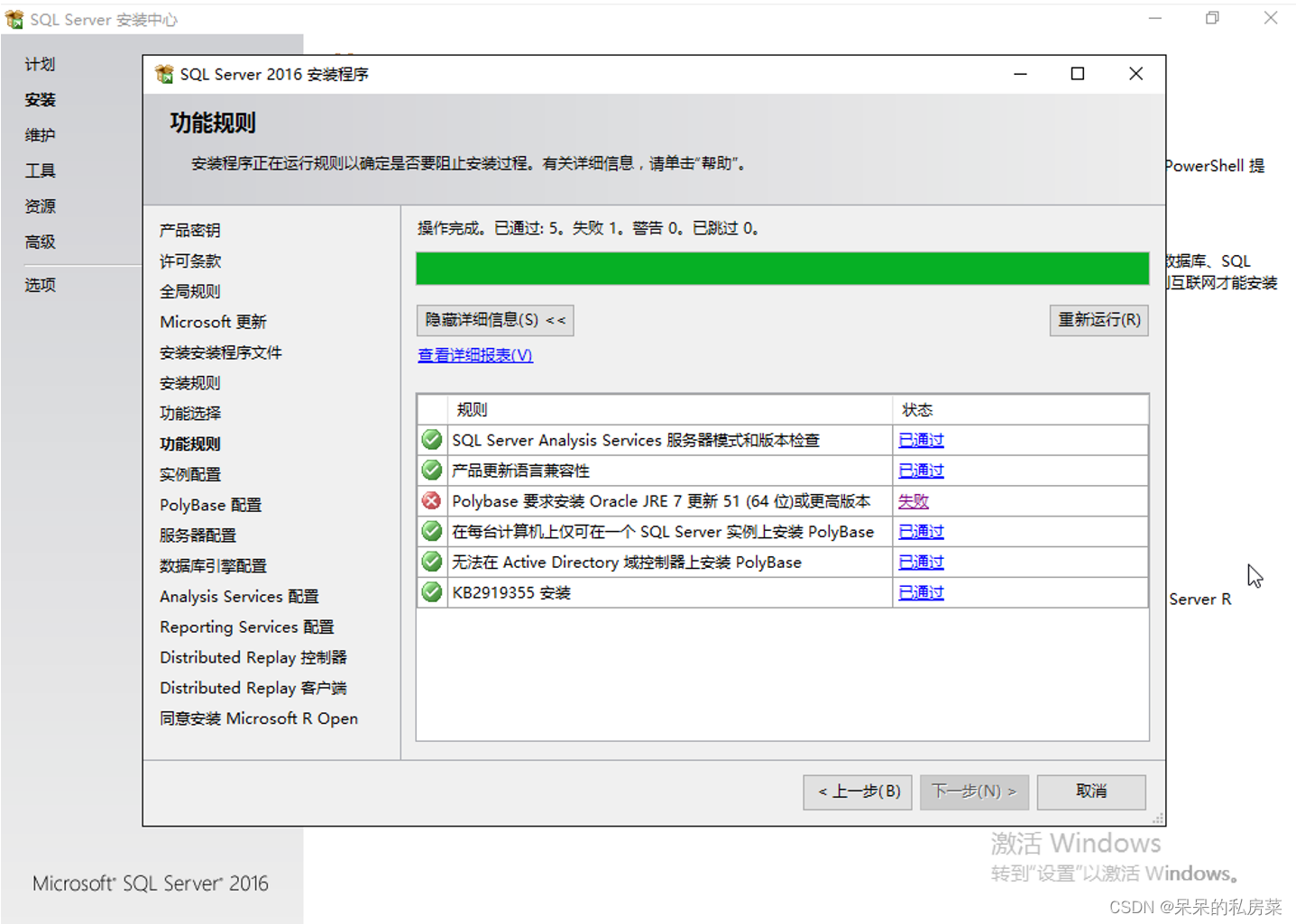Viewport: 1296px width, 924px height.
Task: Click 重新运行(R) button
Action: pyautogui.click(x=1098, y=320)
